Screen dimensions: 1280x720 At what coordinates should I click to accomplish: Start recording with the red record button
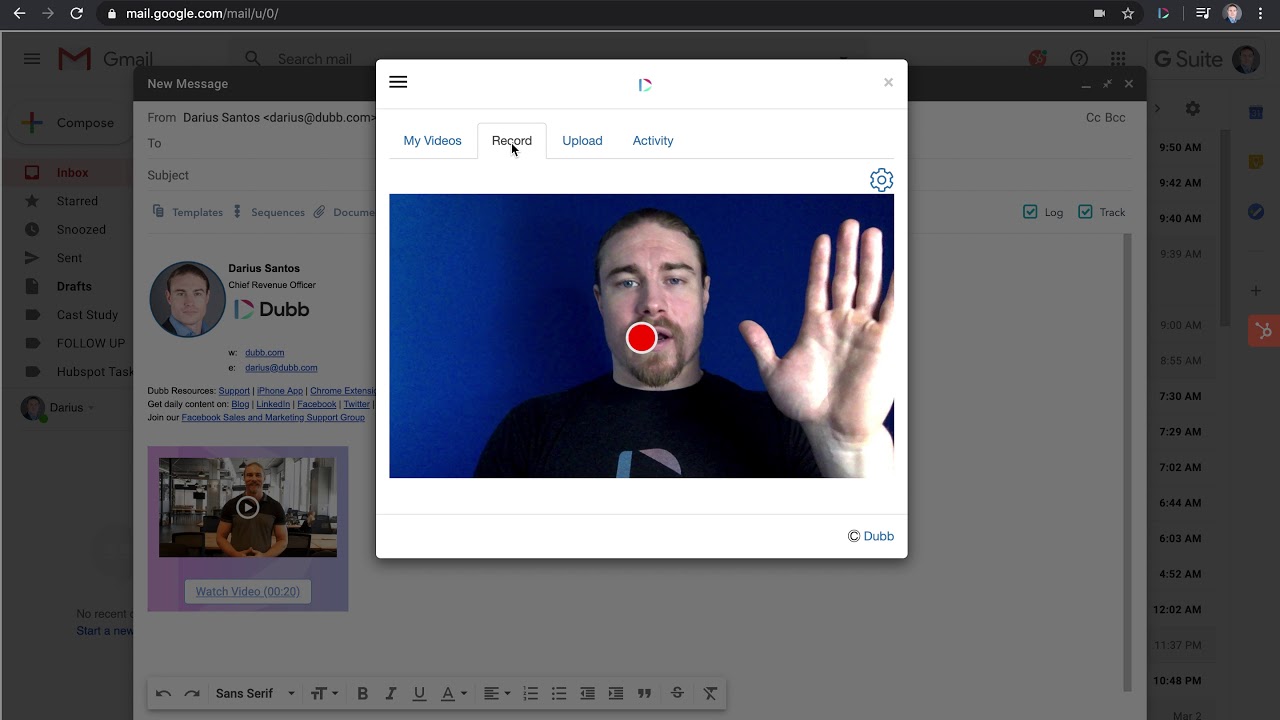coord(641,338)
